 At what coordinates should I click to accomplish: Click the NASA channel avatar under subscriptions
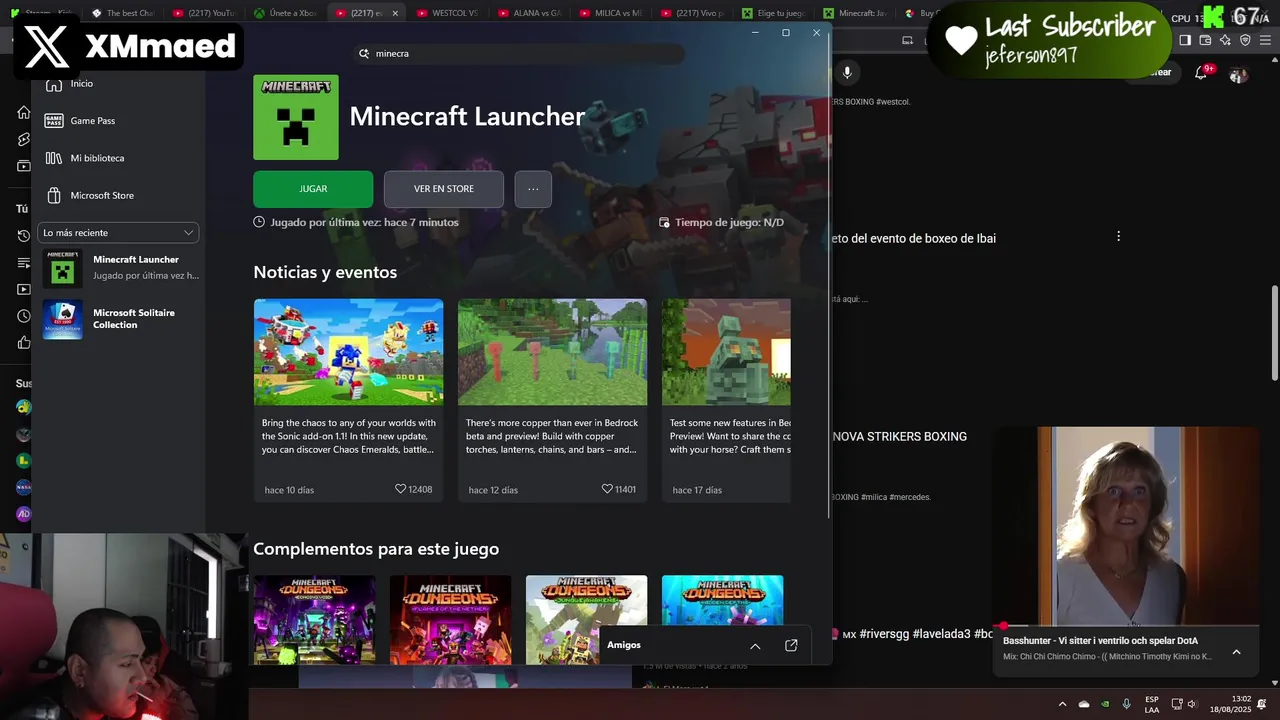pos(24,487)
